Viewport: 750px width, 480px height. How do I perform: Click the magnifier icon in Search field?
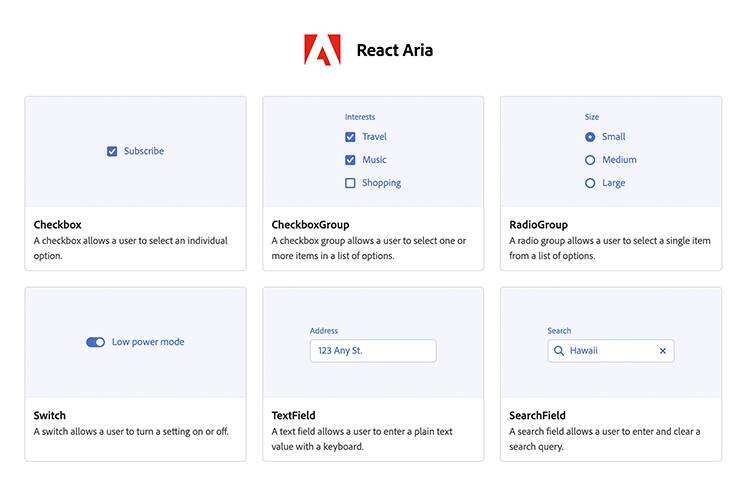tap(558, 351)
